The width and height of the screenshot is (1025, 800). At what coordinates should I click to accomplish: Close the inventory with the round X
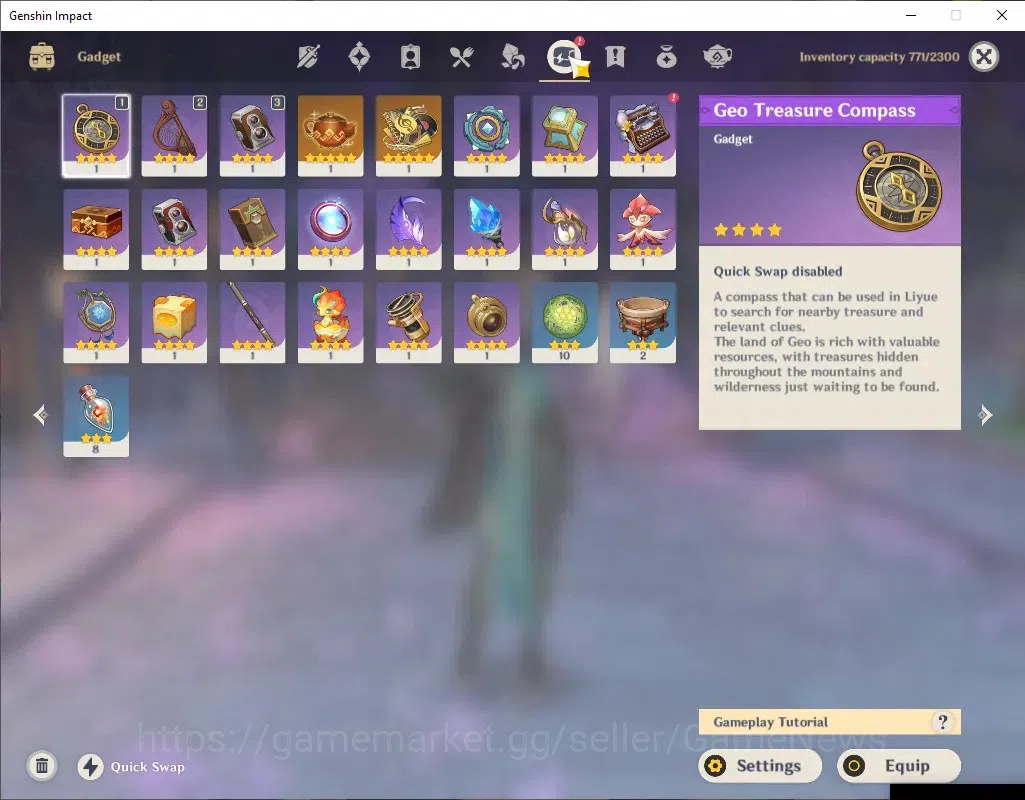point(984,57)
